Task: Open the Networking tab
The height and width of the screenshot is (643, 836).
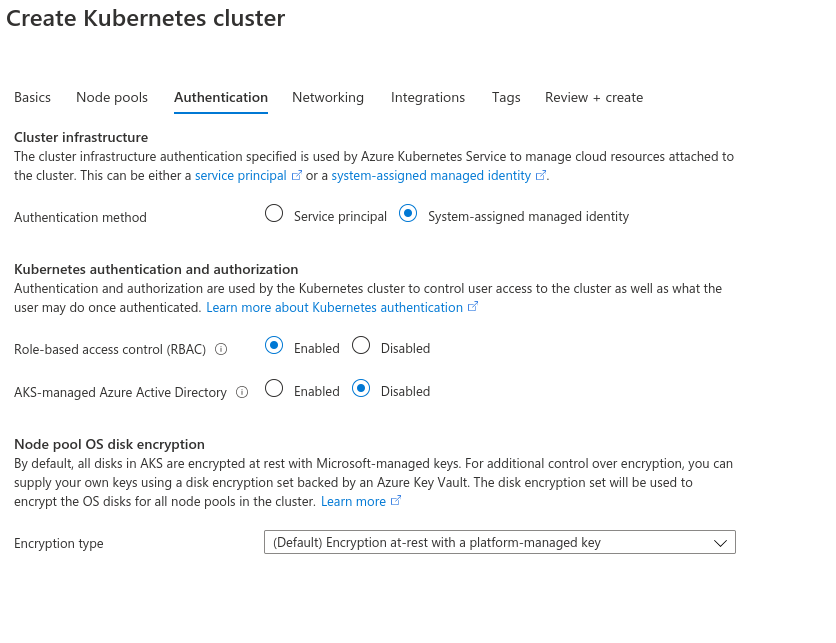Action: click(328, 98)
